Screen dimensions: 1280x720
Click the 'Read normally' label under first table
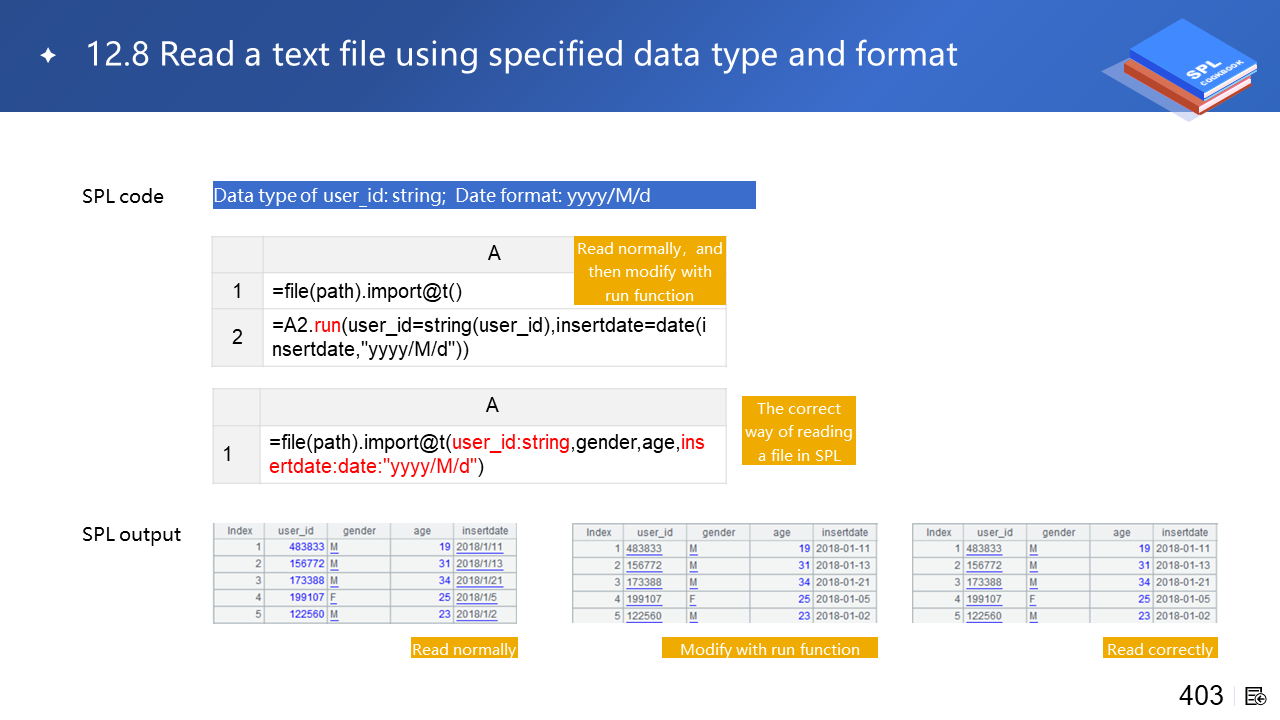464,649
